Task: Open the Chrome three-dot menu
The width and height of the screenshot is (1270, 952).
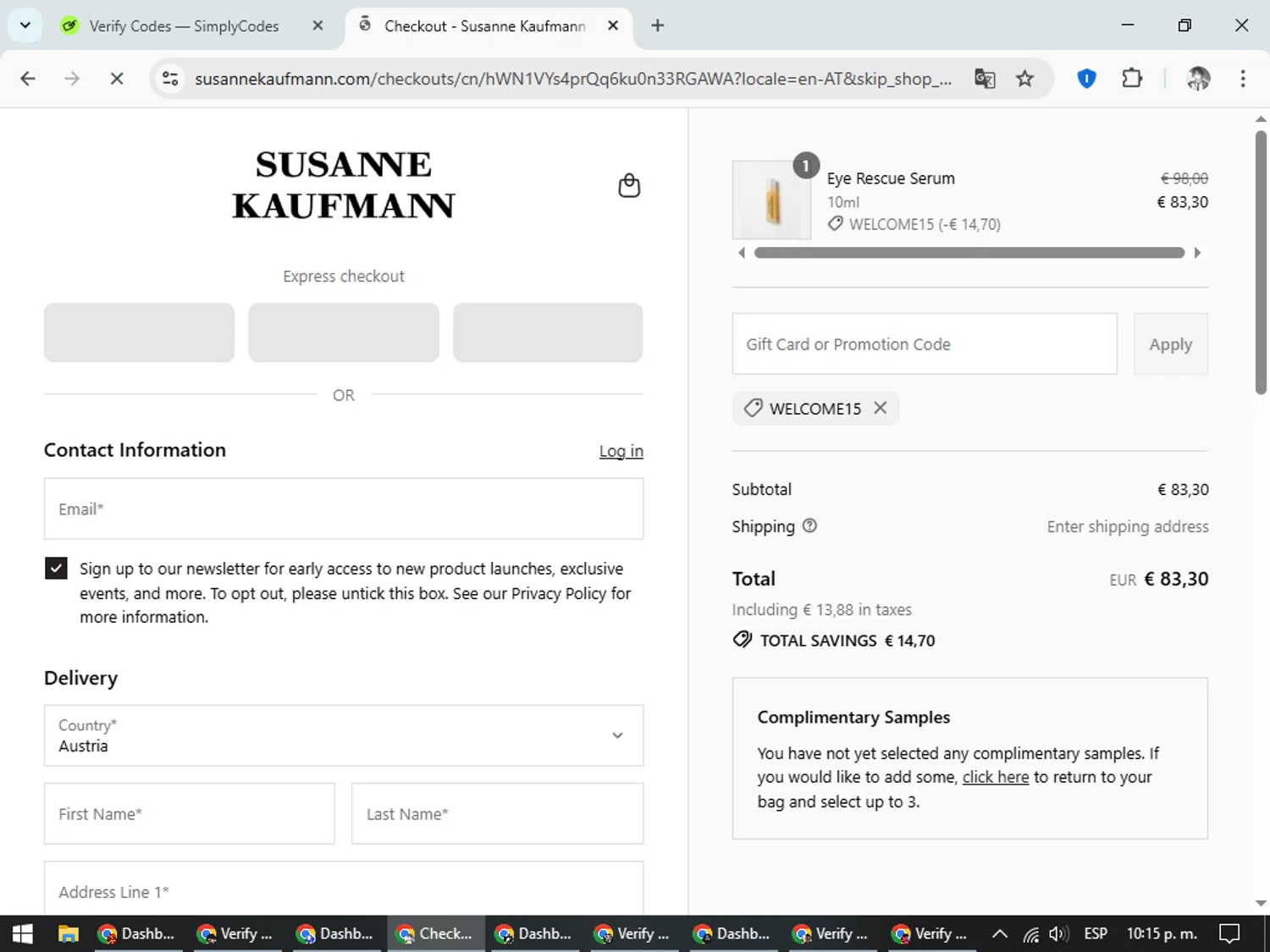Action: 1243,79
